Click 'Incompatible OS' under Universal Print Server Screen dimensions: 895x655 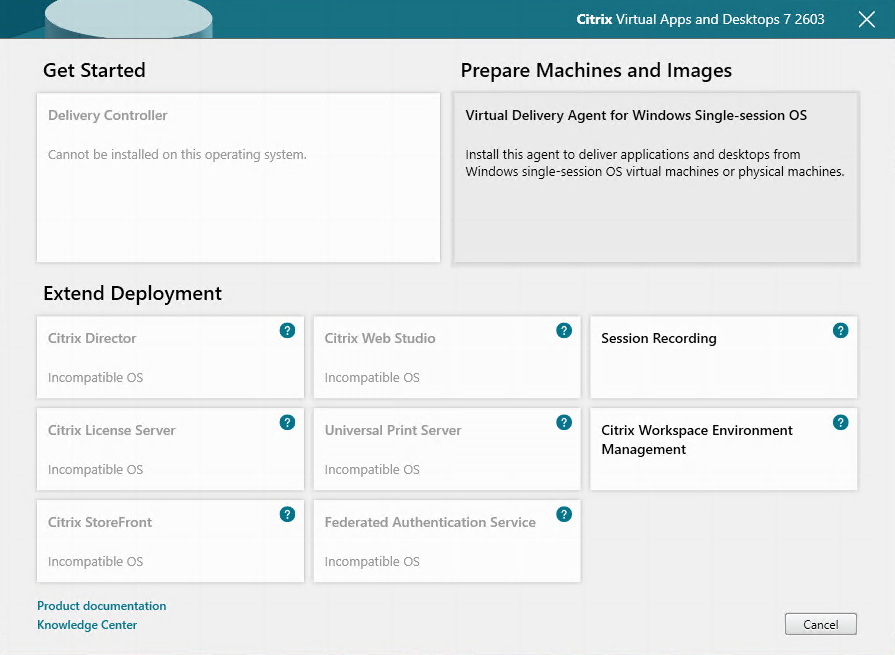[372, 470]
